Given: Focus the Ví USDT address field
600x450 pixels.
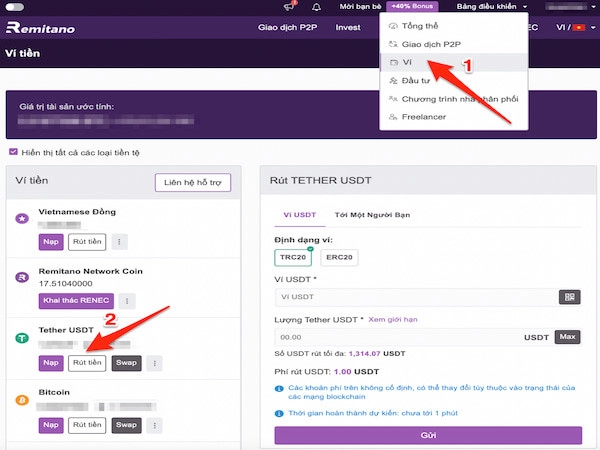Looking at the screenshot, I should [x=416, y=297].
